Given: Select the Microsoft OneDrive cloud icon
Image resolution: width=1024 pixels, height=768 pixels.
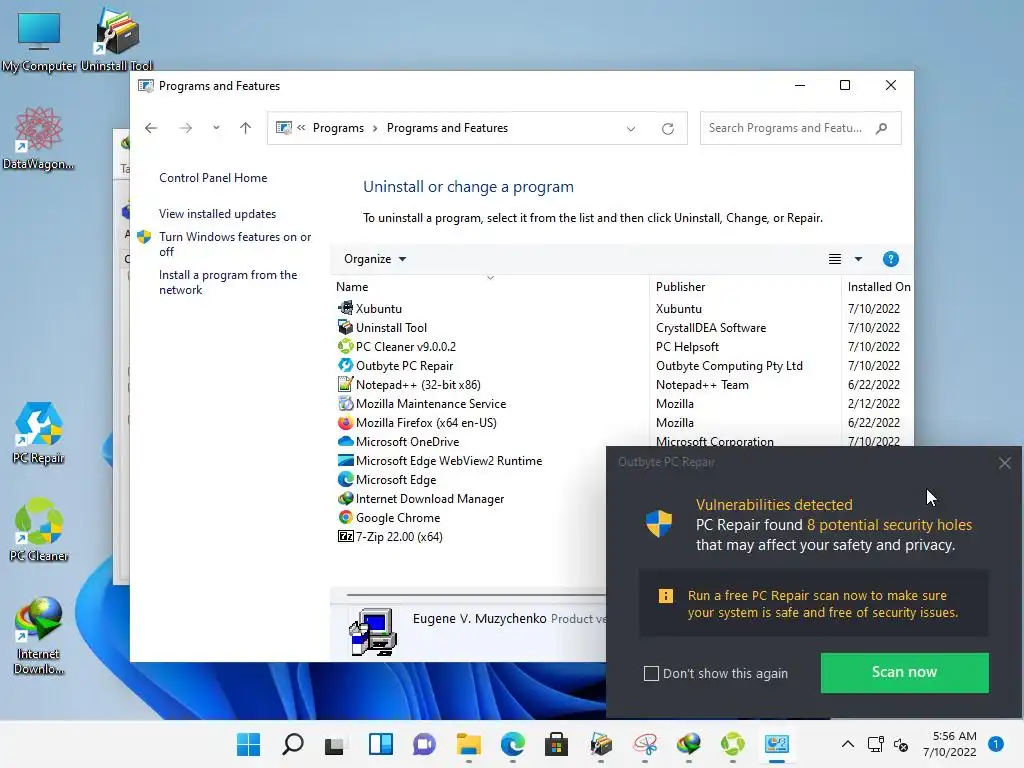Looking at the screenshot, I should click(345, 441).
